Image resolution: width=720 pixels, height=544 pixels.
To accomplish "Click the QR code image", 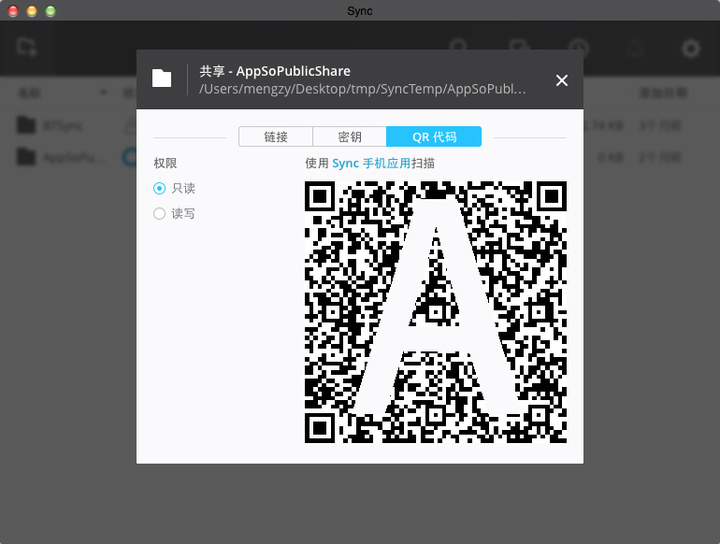I will 435,312.
